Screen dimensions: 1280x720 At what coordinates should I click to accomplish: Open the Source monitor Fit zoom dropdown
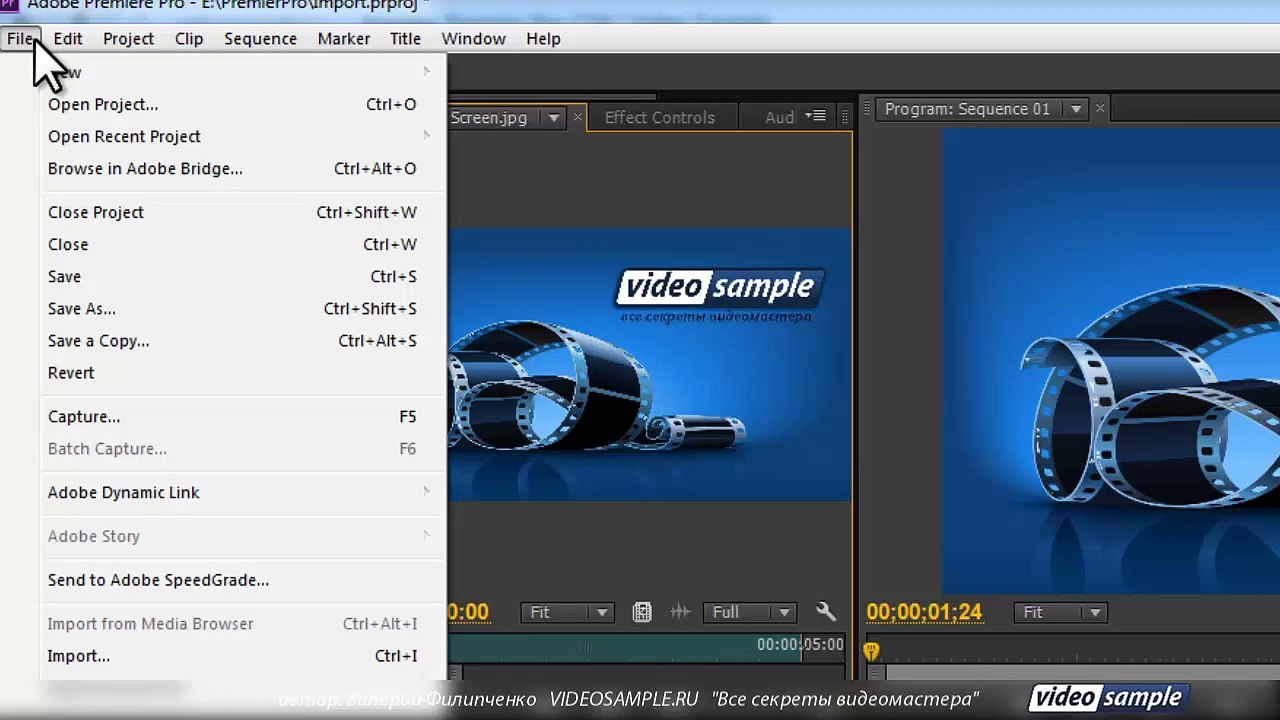pos(567,612)
